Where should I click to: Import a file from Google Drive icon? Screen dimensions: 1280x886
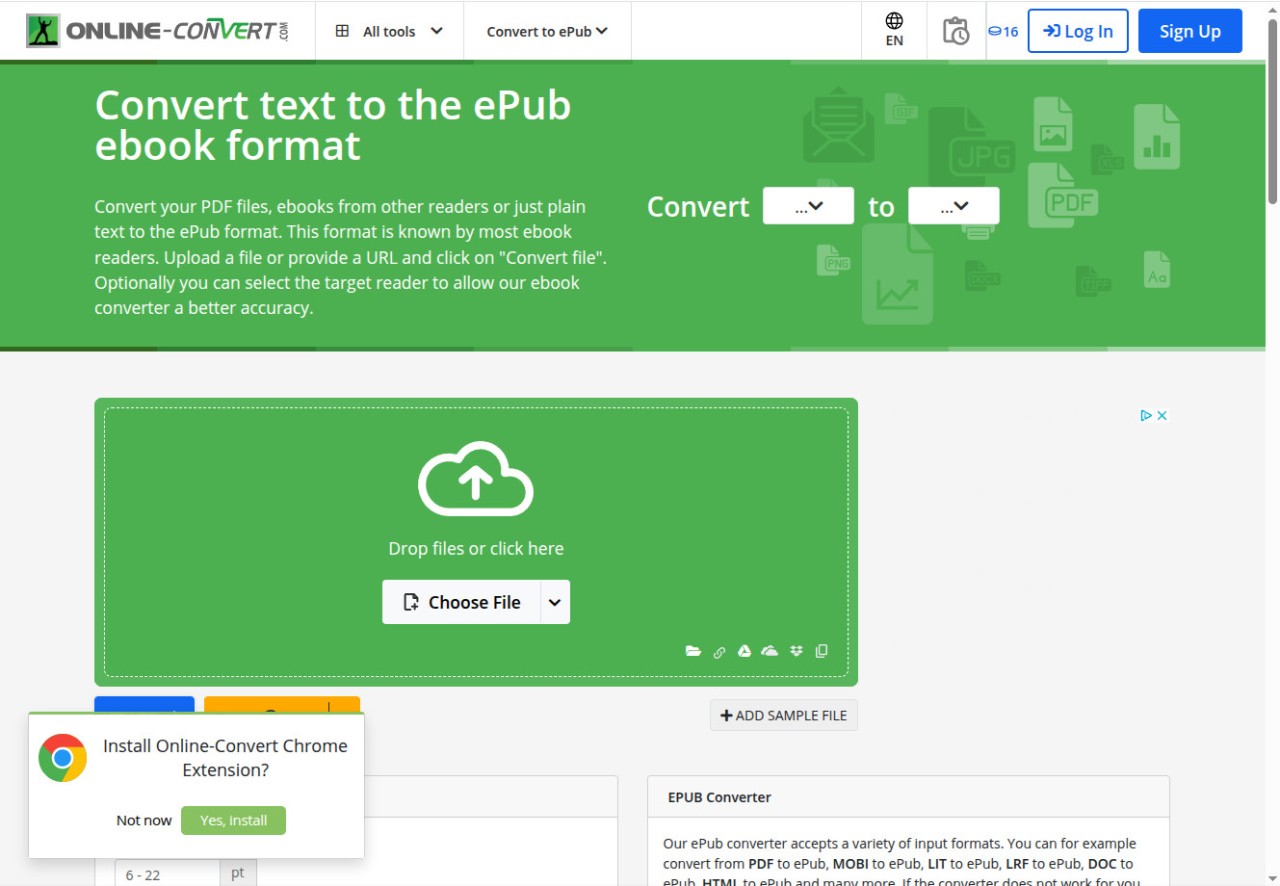pyautogui.click(x=744, y=651)
